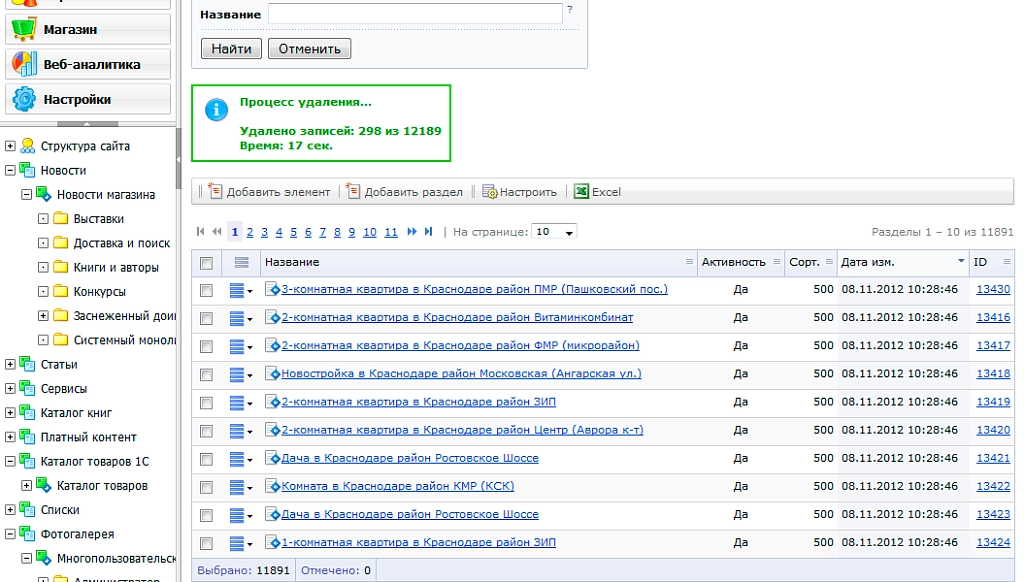Go to the previous pages arrow
The height and width of the screenshot is (582, 1024).
tap(217, 231)
